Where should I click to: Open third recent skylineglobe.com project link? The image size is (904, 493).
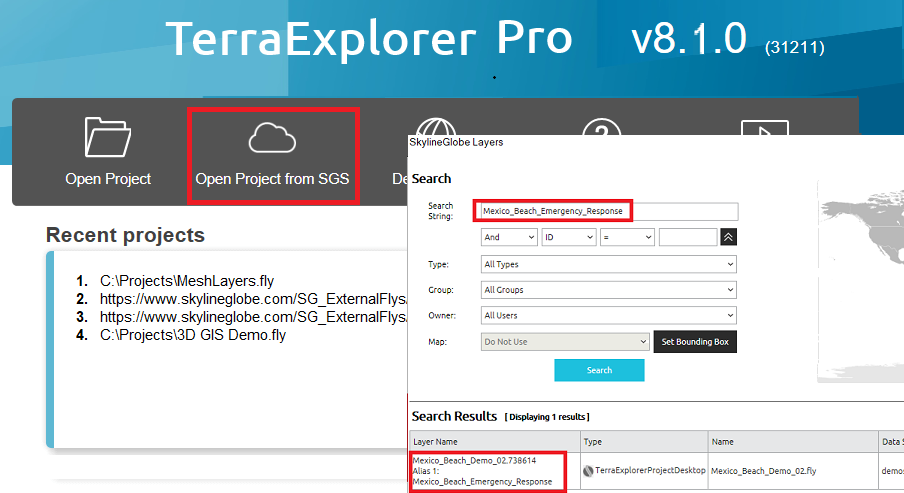[253, 317]
